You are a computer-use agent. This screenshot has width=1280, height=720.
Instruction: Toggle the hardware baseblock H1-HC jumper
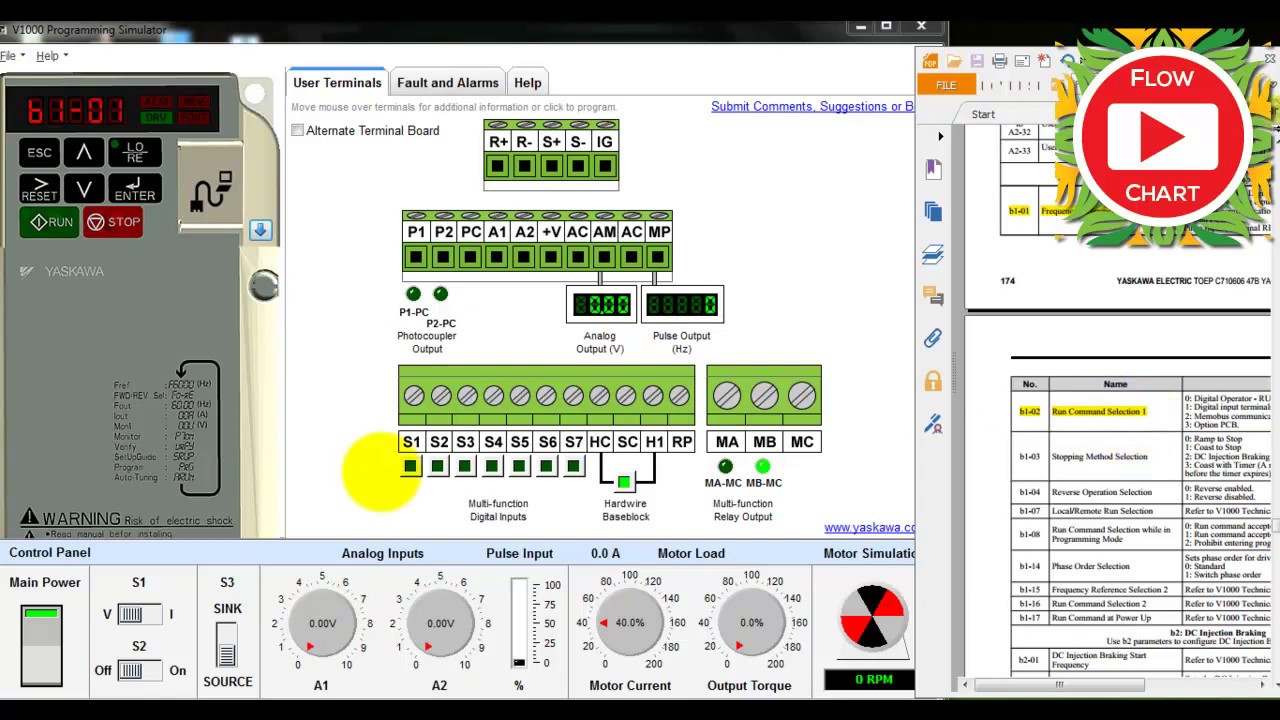click(x=624, y=483)
